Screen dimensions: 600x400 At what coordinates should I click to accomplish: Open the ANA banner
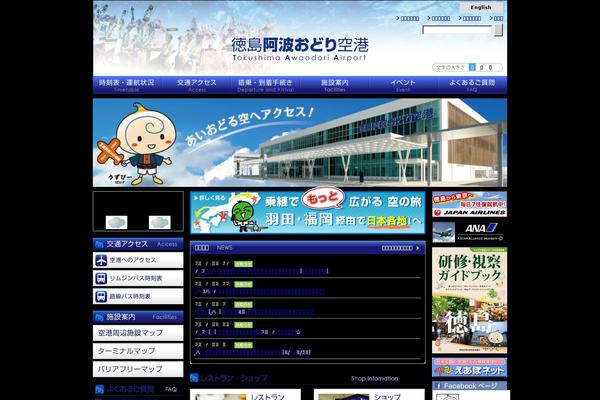click(x=470, y=232)
